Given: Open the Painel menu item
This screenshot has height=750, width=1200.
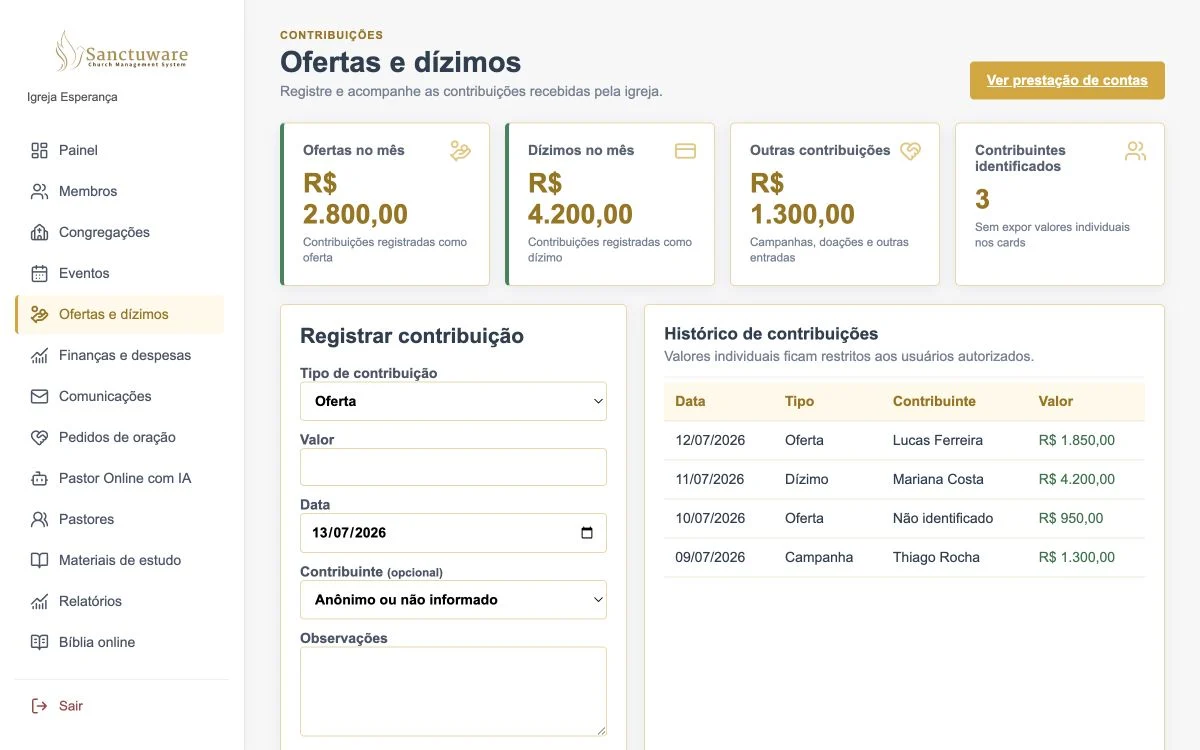Looking at the screenshot, I should (119, 150).
